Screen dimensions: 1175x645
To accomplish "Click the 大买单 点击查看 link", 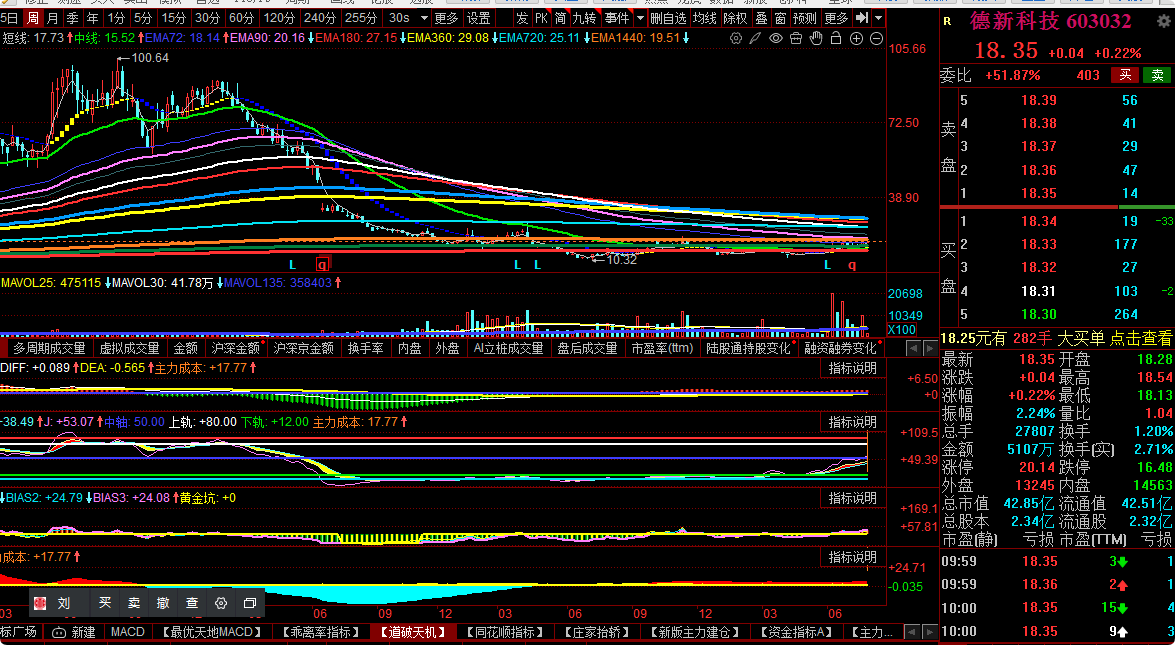I will point(1114,339).
